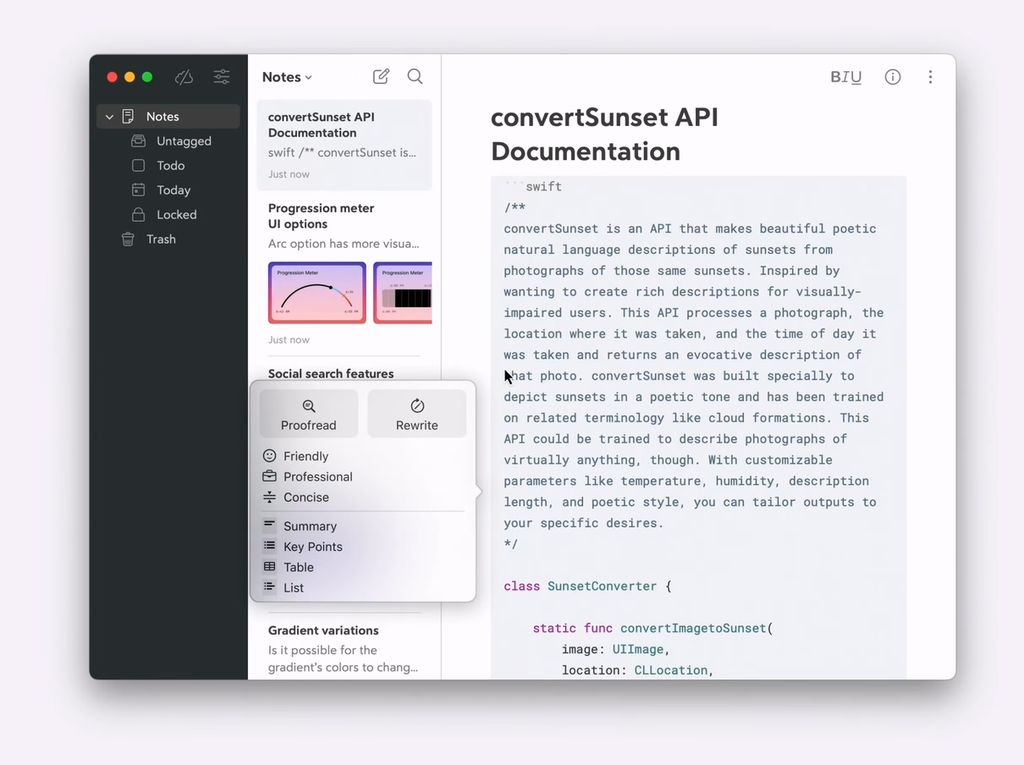This screenshot has height=765, width=1024.
Task: Choose the Friendly tone option
Action: tap(305, 456)
